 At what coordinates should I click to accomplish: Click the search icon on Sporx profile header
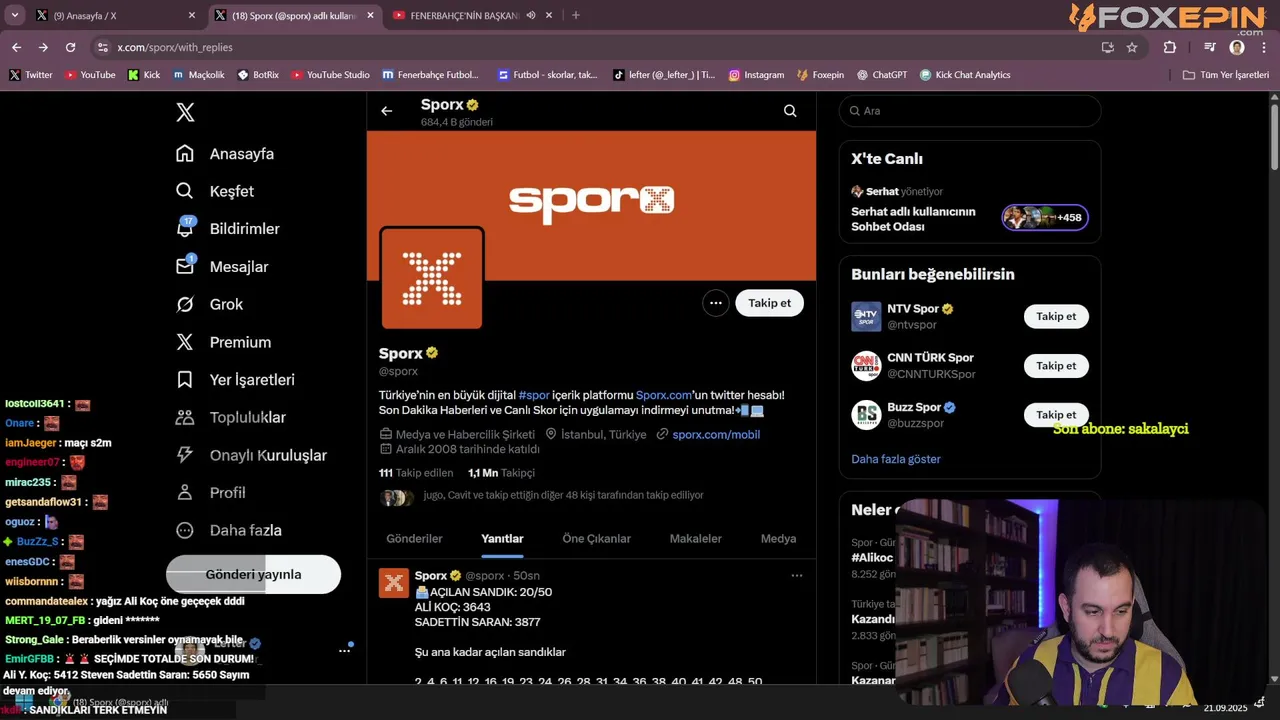(x=790, y=111)
